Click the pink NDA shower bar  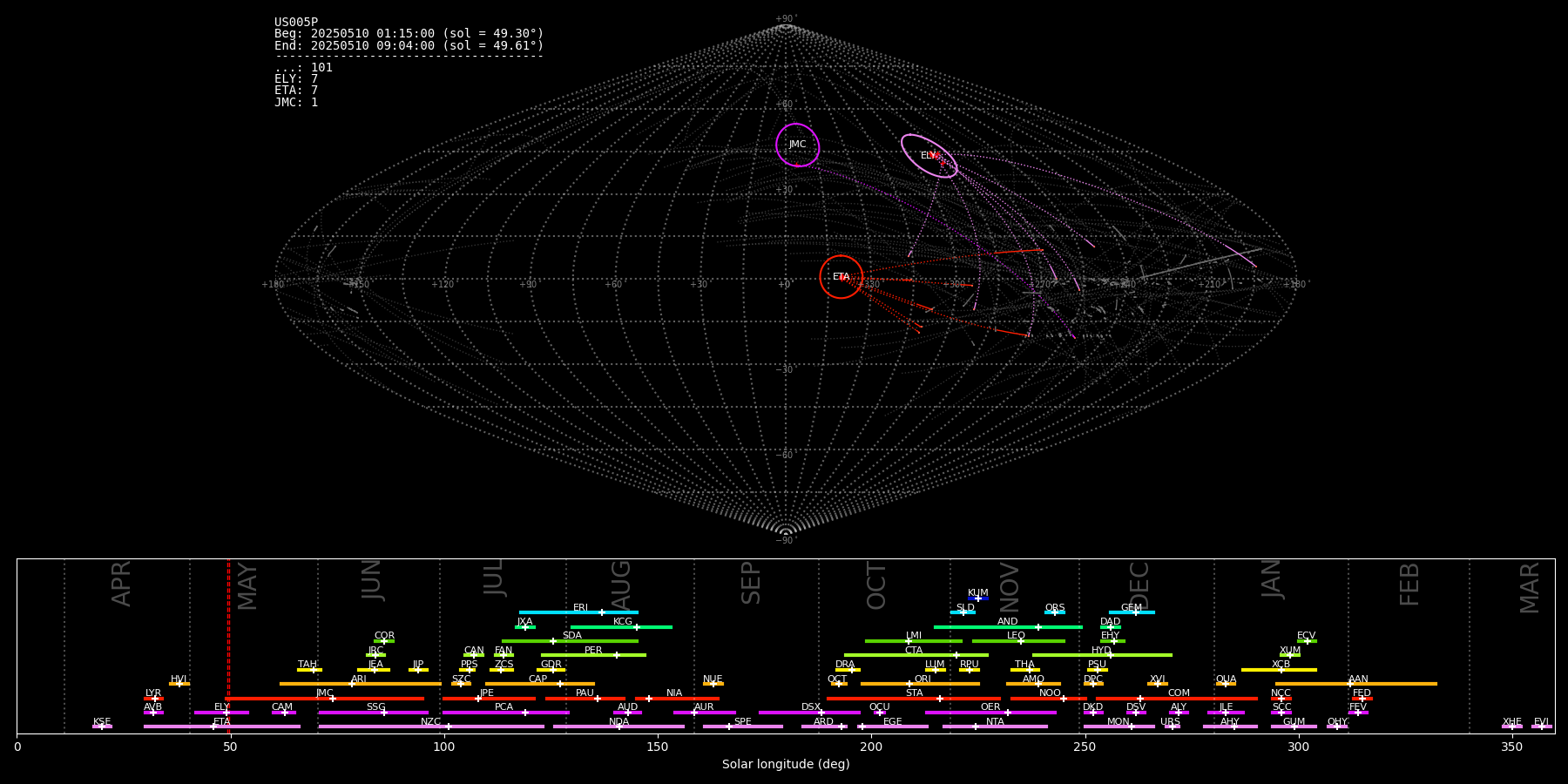click(x=618, y=727)
